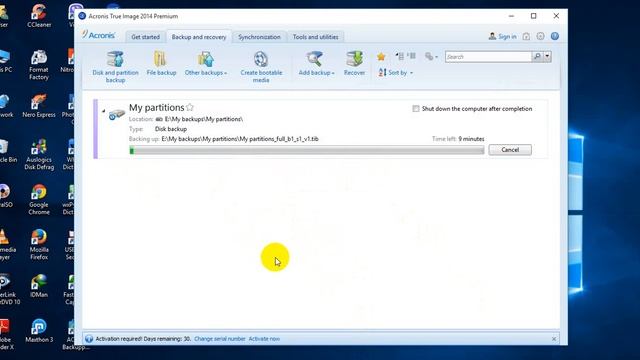Image resolution: width=640 pixels, height=360 pixels.
Task: Click the Activate now link
Action: click(x=264, y=339)
